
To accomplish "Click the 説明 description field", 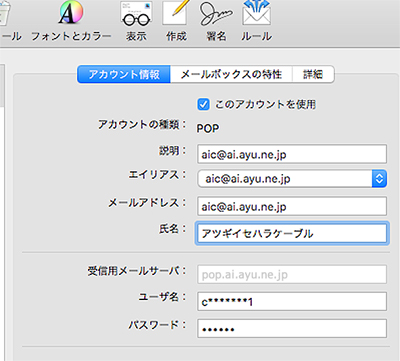I will click(292, 154).
